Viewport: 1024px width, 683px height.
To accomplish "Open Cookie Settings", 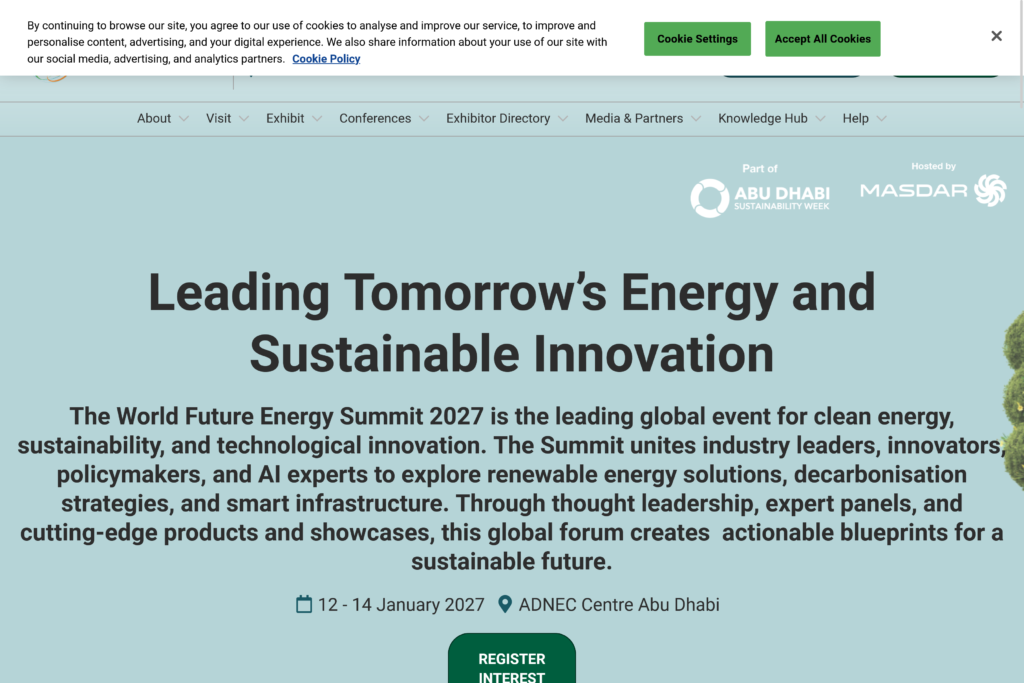I will pyautogui.click(x=697, y=39).
